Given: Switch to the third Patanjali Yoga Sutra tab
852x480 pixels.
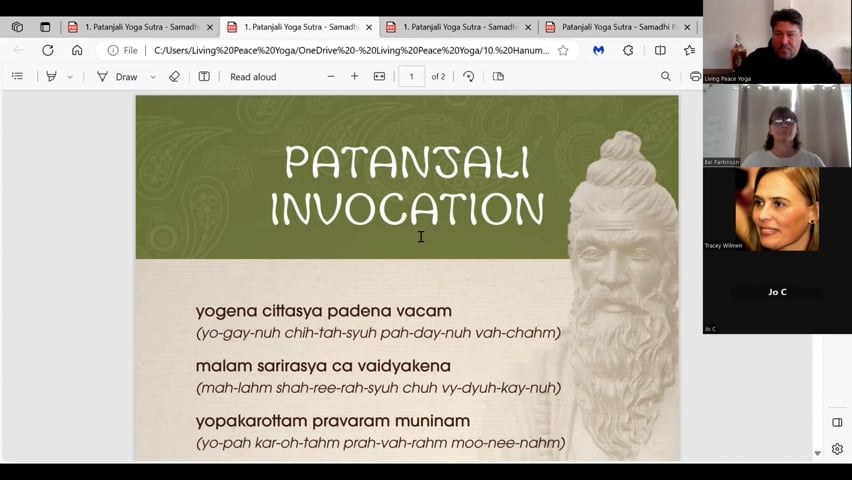Looking at the screenshot, I should click(x=458, y=27).
